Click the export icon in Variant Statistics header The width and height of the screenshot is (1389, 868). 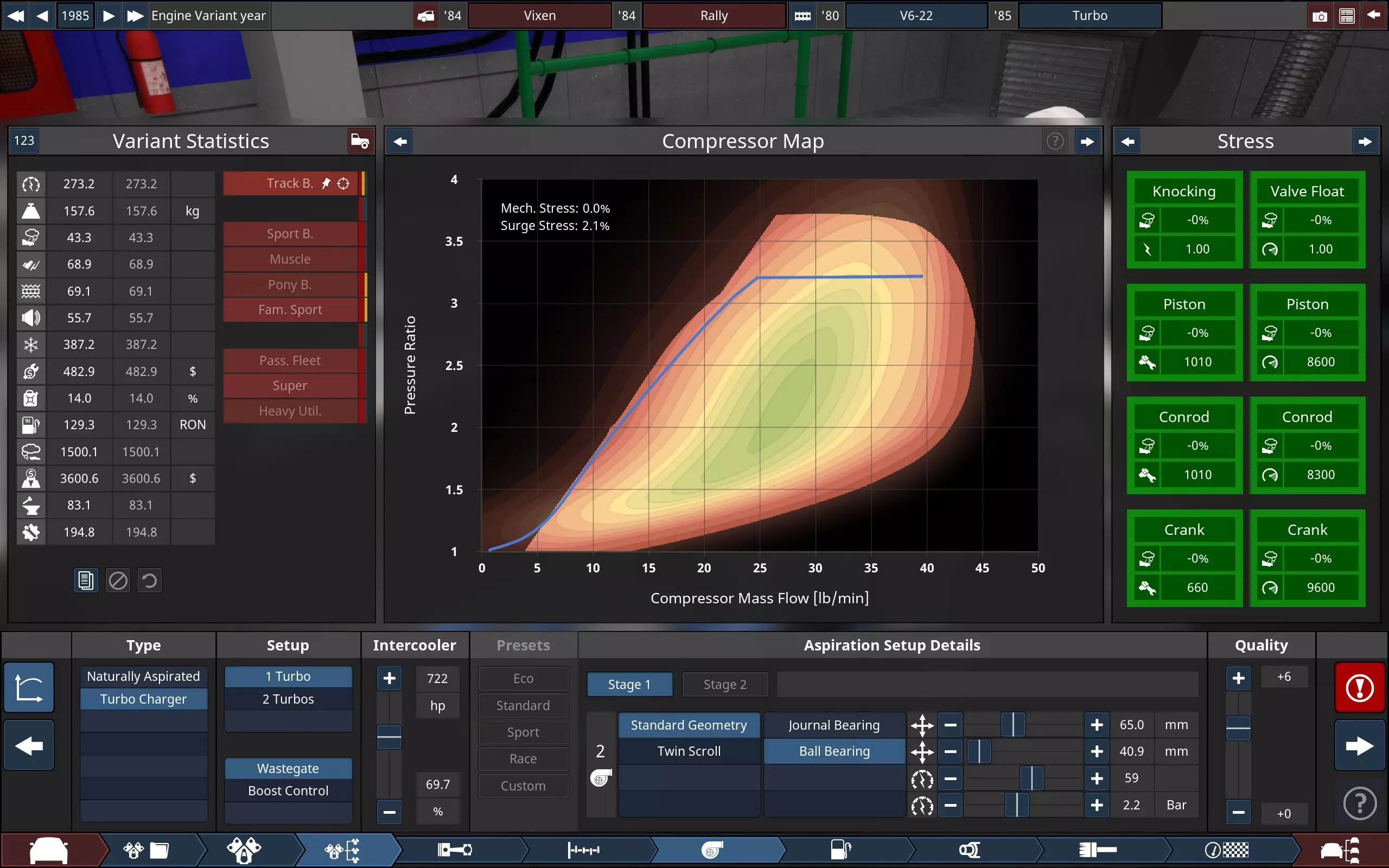[x=360, y=141]
